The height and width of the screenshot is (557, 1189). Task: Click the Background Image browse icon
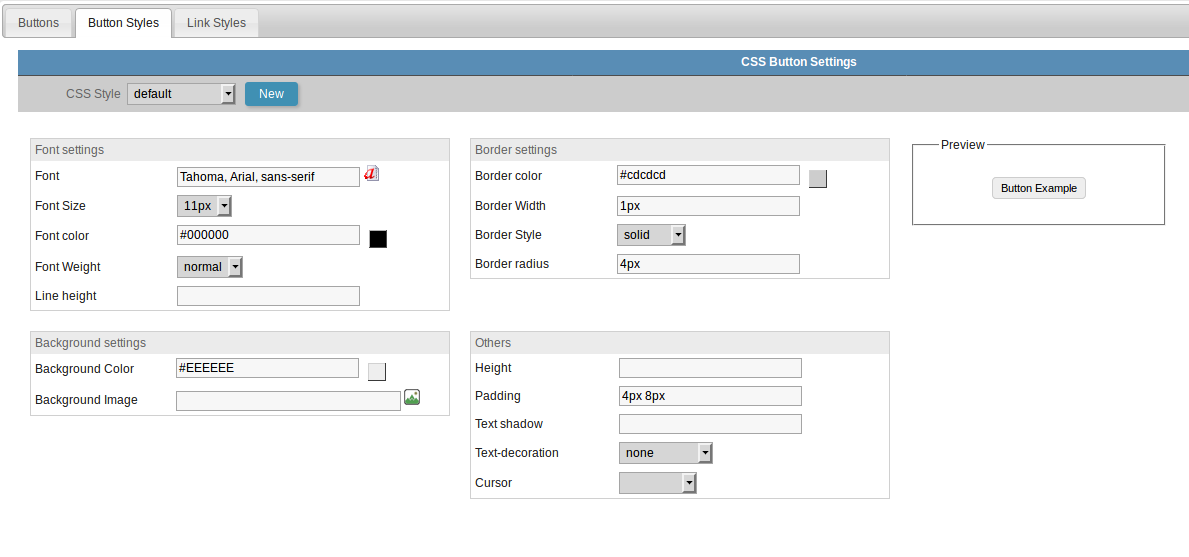412,398
